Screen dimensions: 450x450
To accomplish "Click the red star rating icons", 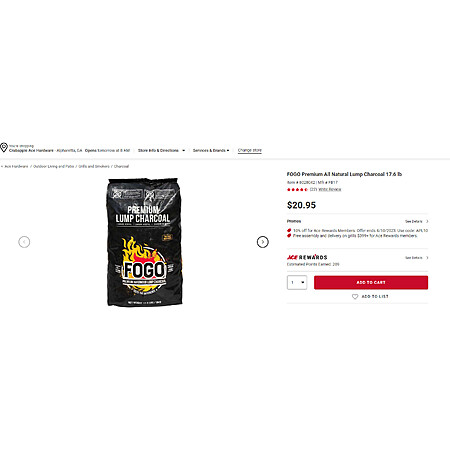I will [297, 189].
